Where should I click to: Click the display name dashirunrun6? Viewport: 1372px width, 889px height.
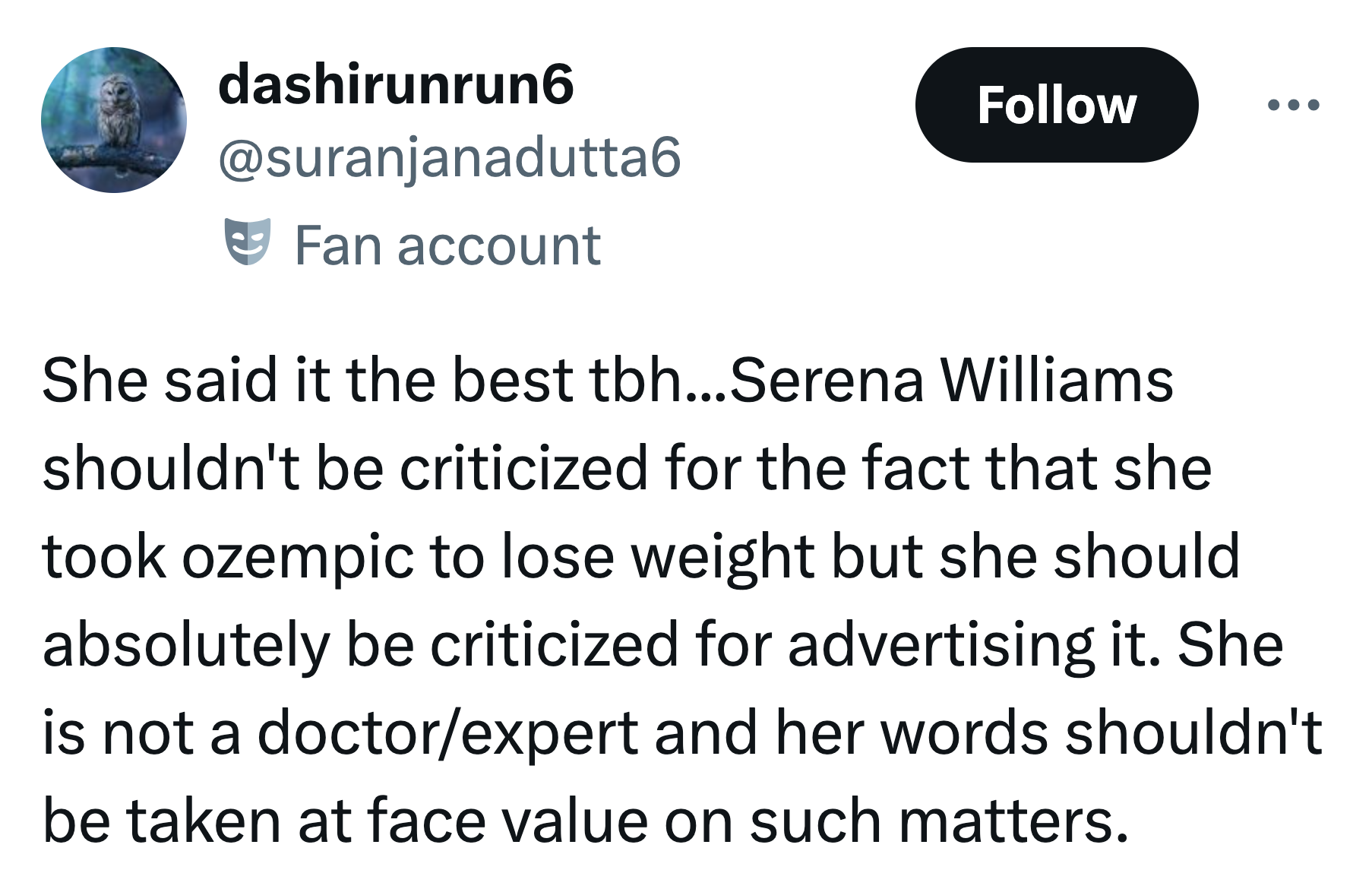tap(395, 86)
